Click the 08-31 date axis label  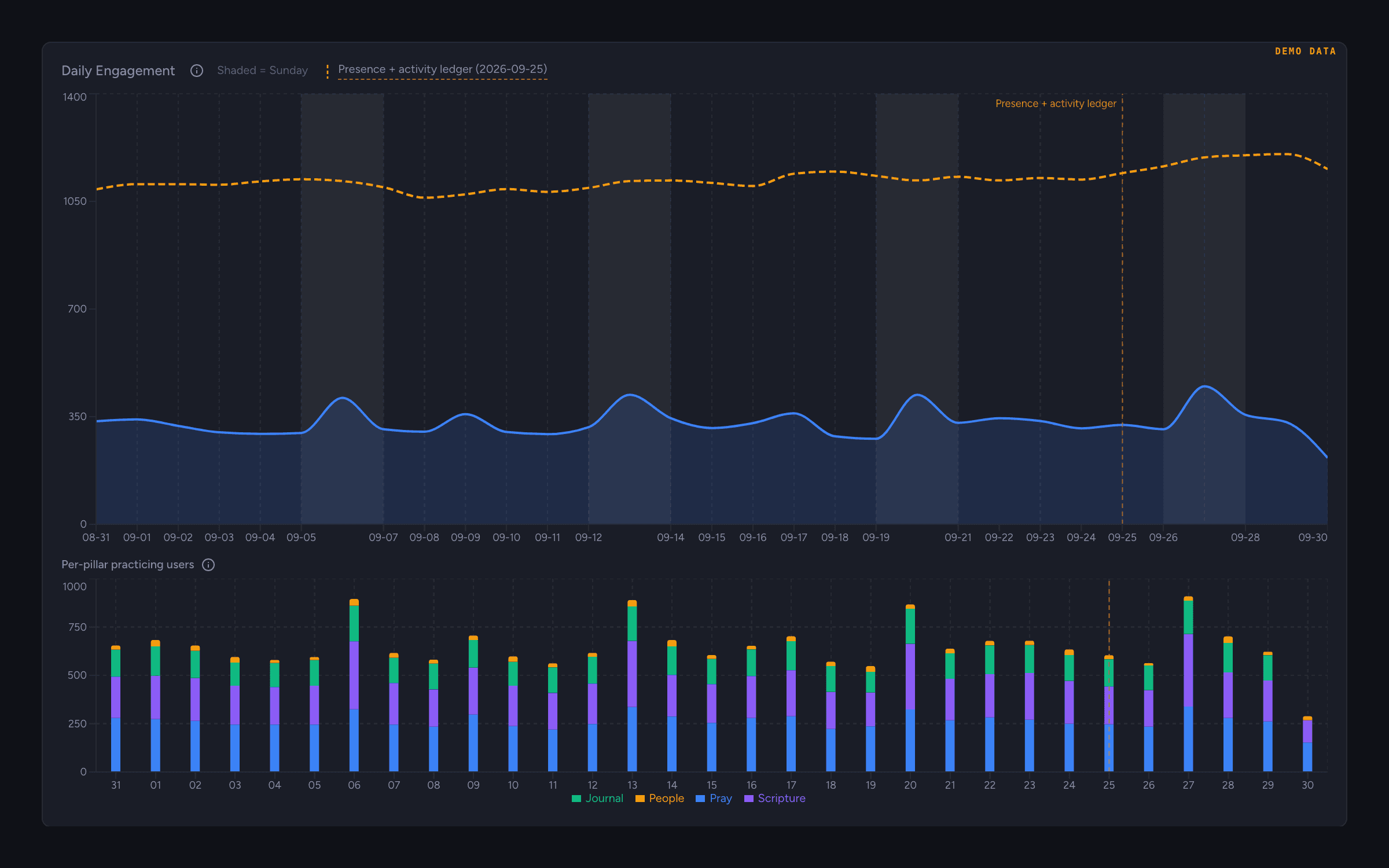[96, 538]
